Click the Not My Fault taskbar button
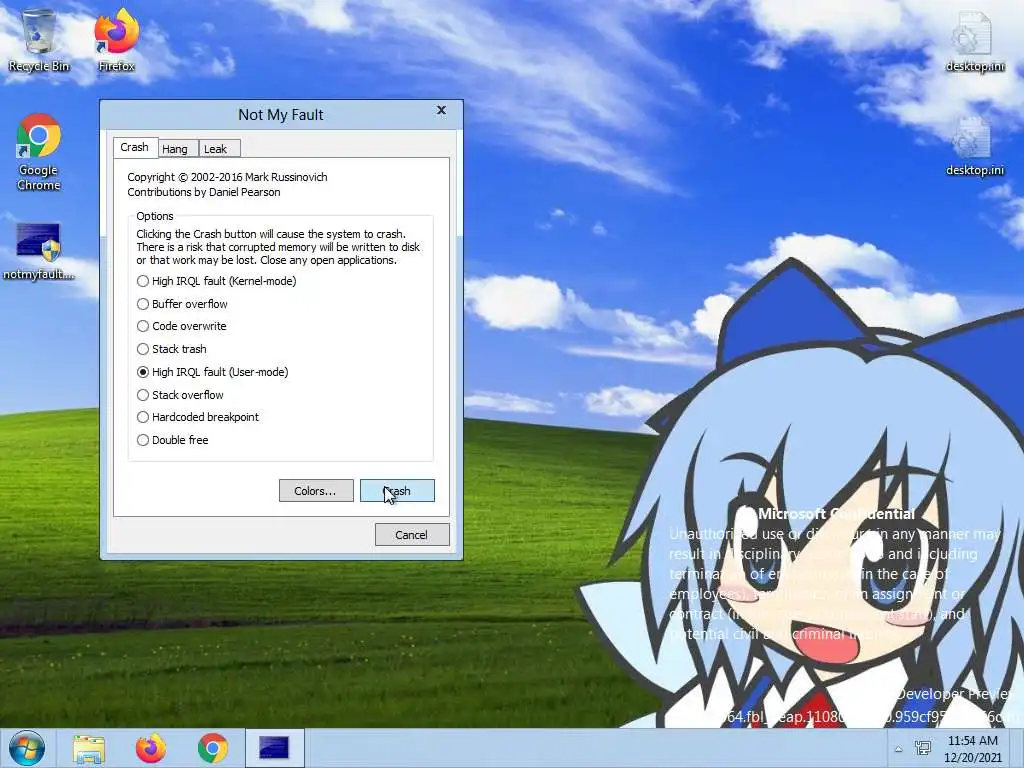Screen dimensions: 1024x768 (274, 748)
